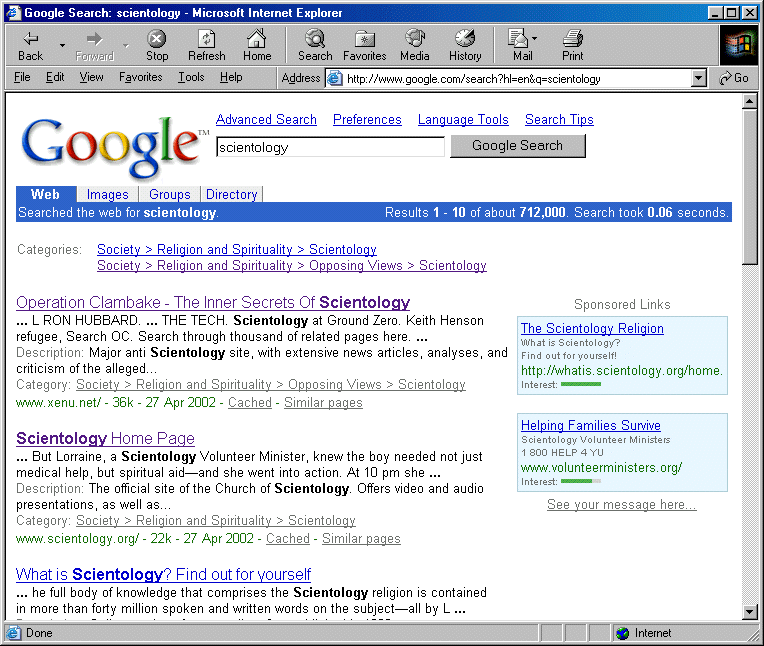Click the vertical scrollbar down arrow
The height and width of the screenshot is (646, 764).
749,611
